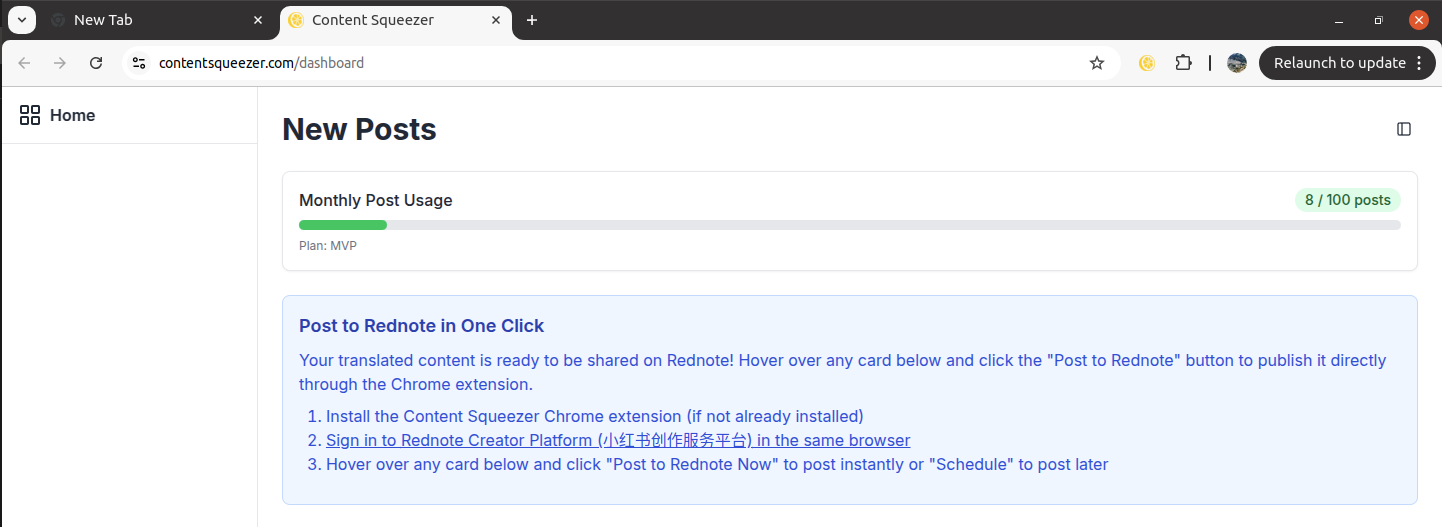
Task: Click the forward navigation arrow
Action: pyautogui.click(x=60, y=63)
